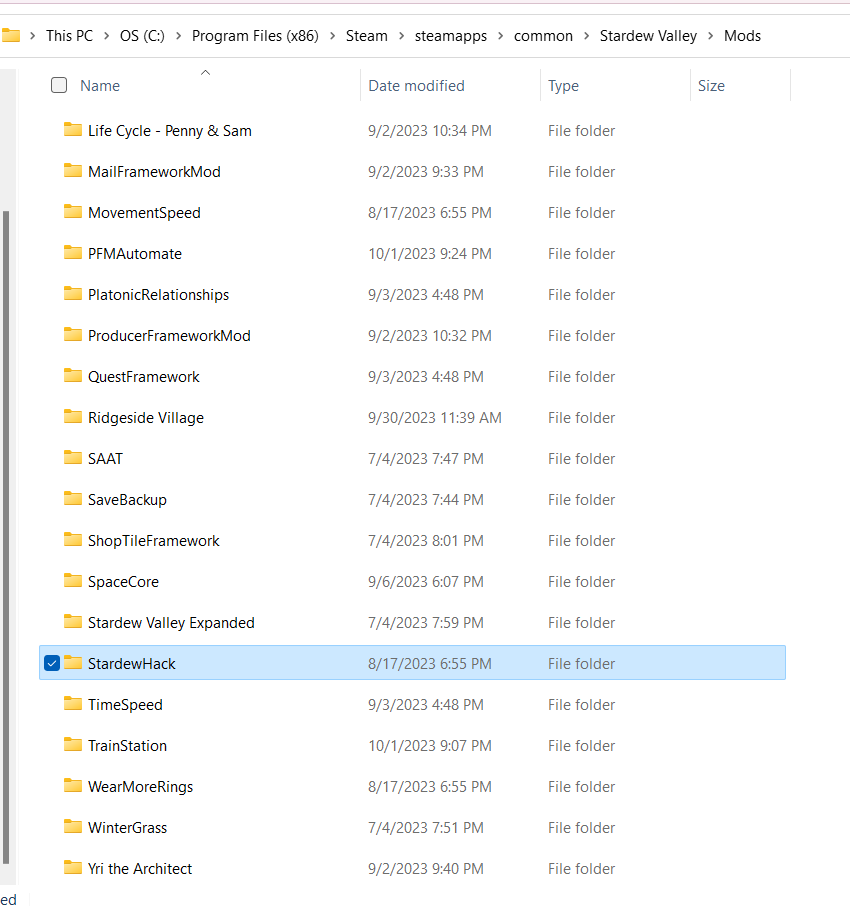Click the TrainStation folder icon
Viewport: 850px width, 910px height.
(73, 745)
